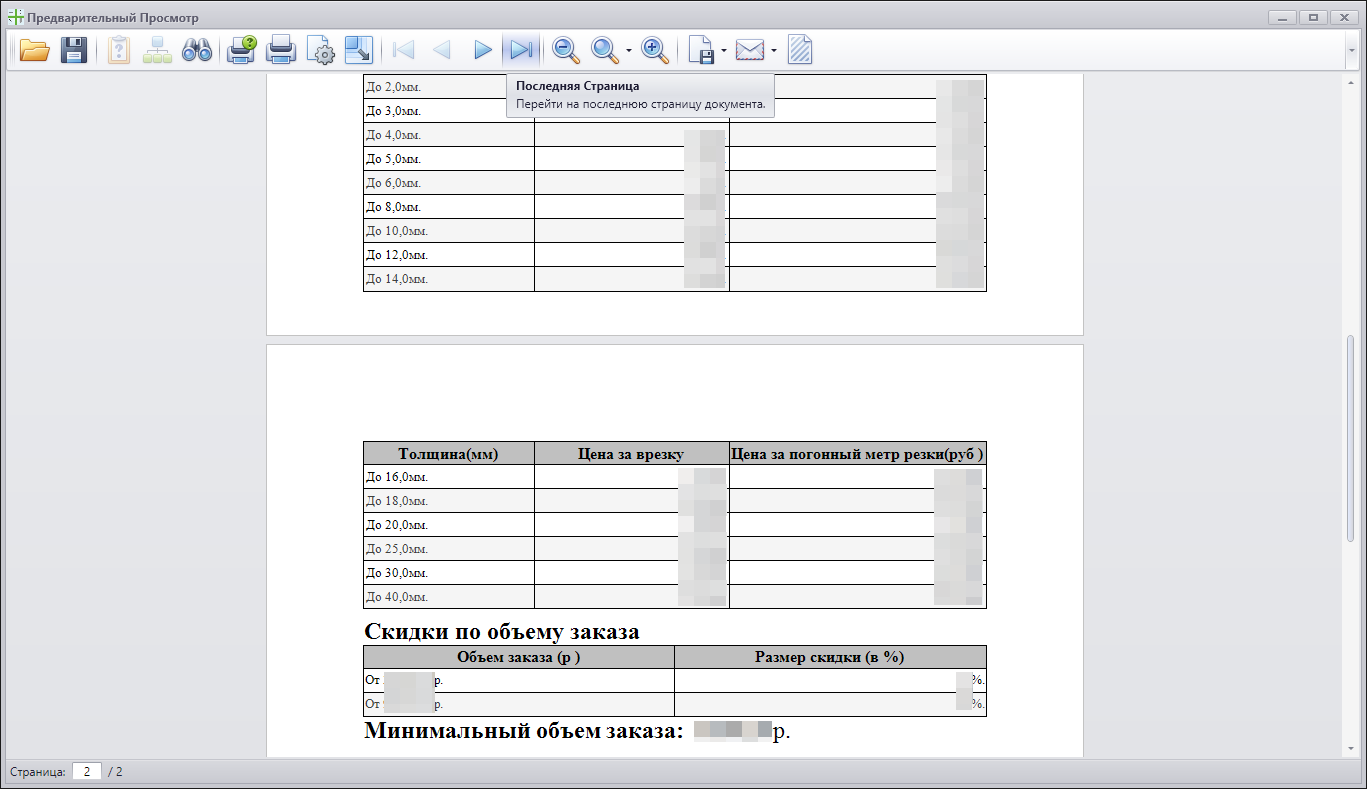Go to the next page
The height and width of the screenshot is (789, 1367).
(x=482, y=50)
